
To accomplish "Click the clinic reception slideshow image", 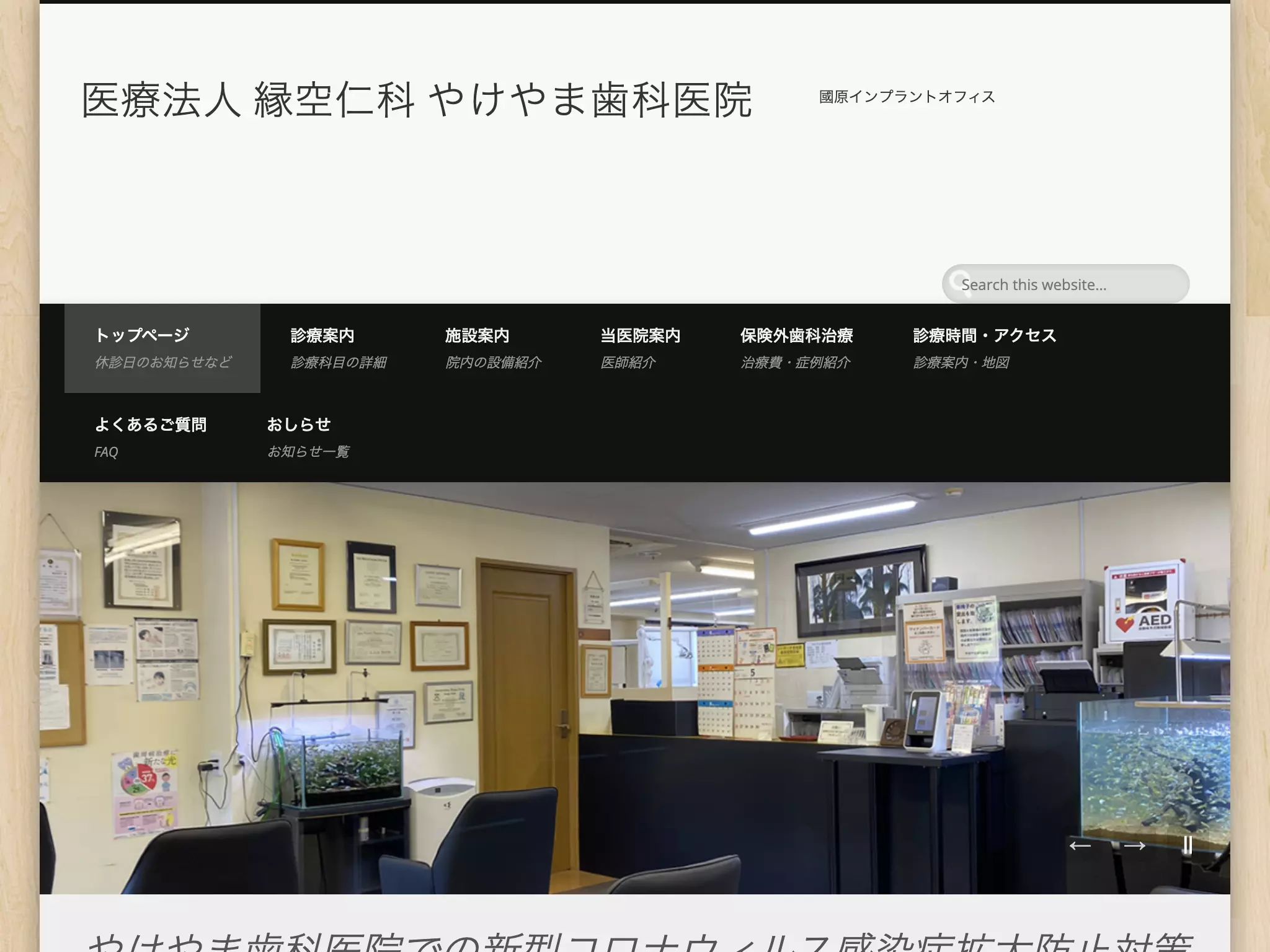I will click(635, 688).
